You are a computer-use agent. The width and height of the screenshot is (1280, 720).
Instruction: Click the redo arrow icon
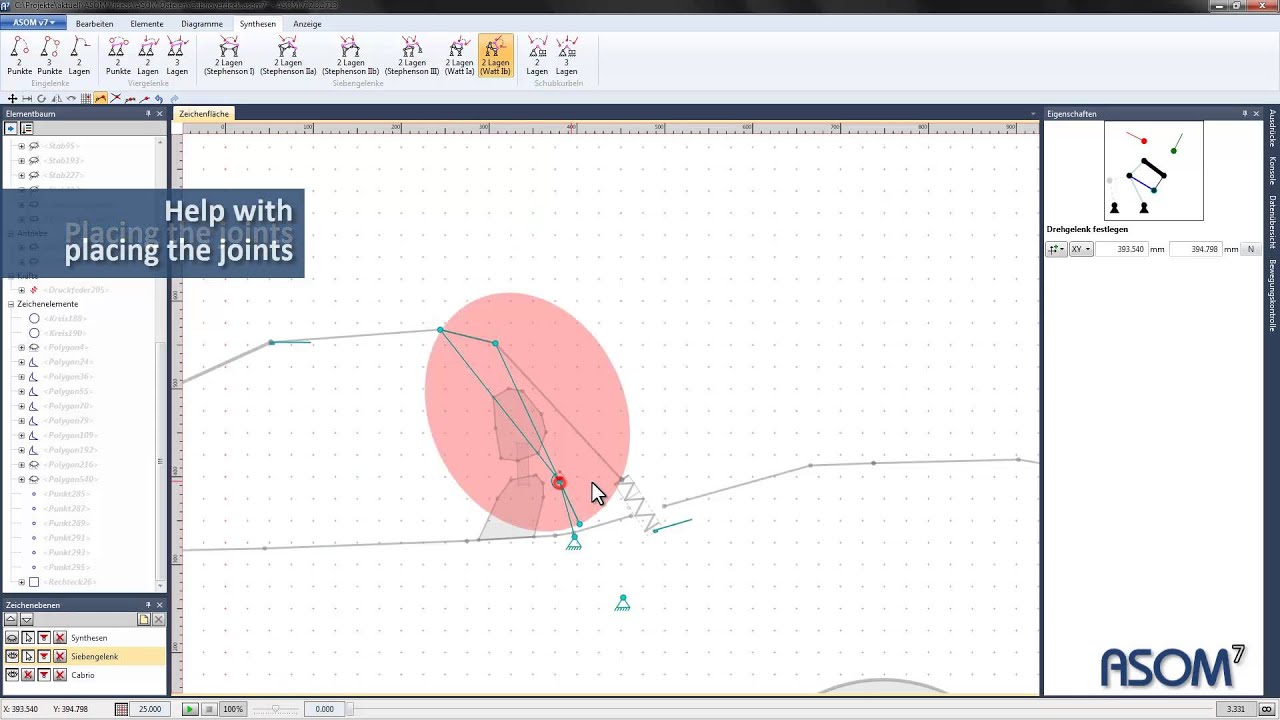coord(174,98)
